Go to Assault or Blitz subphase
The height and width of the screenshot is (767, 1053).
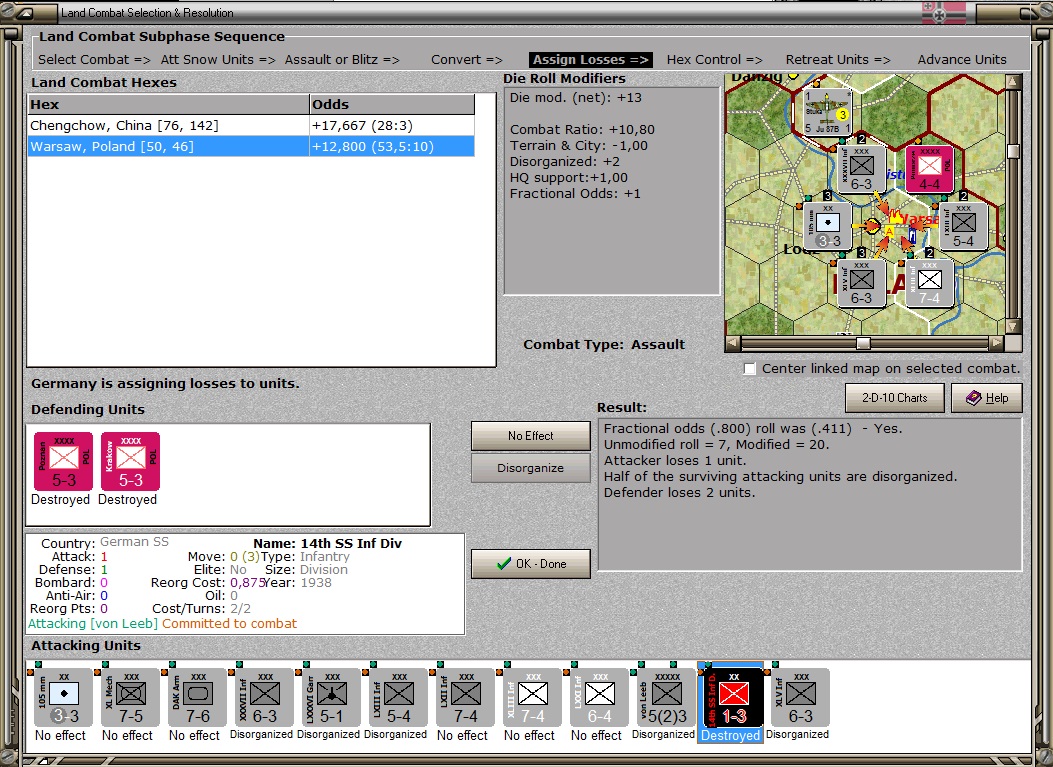pyautogui.click(x=342, y=60)
